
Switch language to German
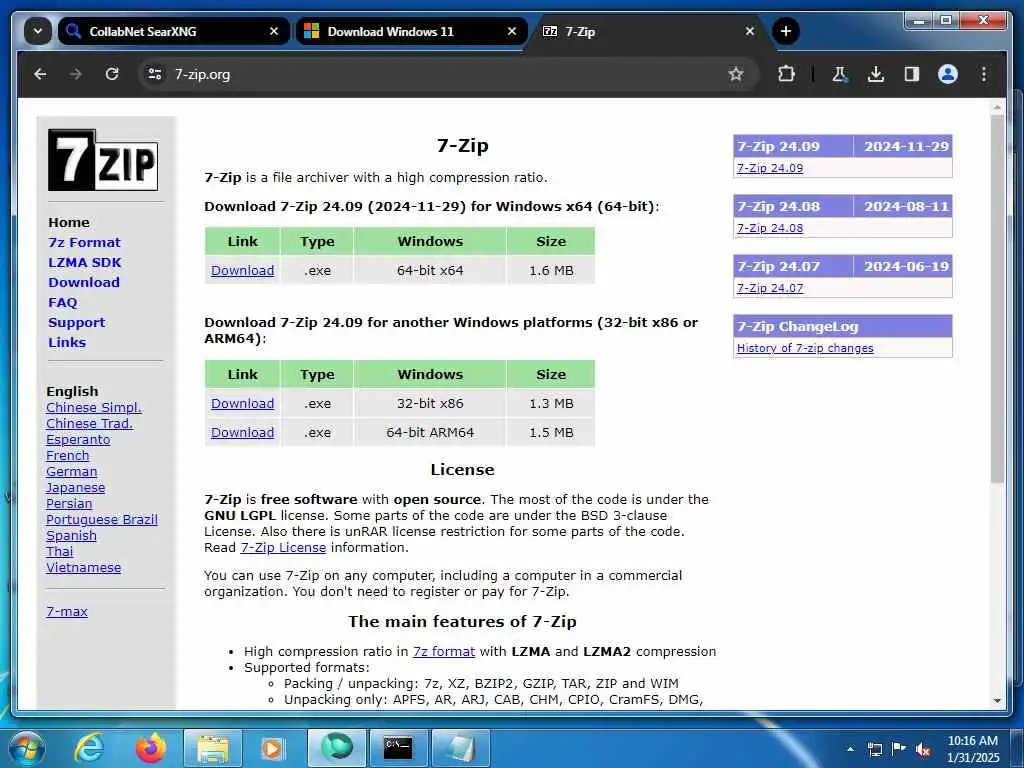(72, 472)
